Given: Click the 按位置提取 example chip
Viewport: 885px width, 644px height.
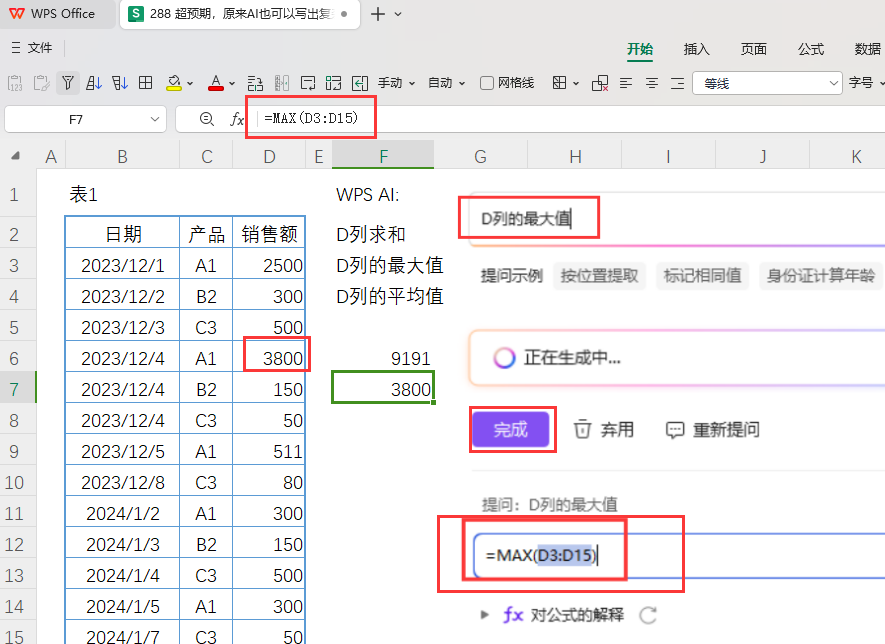Looking at the screenshot, I should (599, 275).
